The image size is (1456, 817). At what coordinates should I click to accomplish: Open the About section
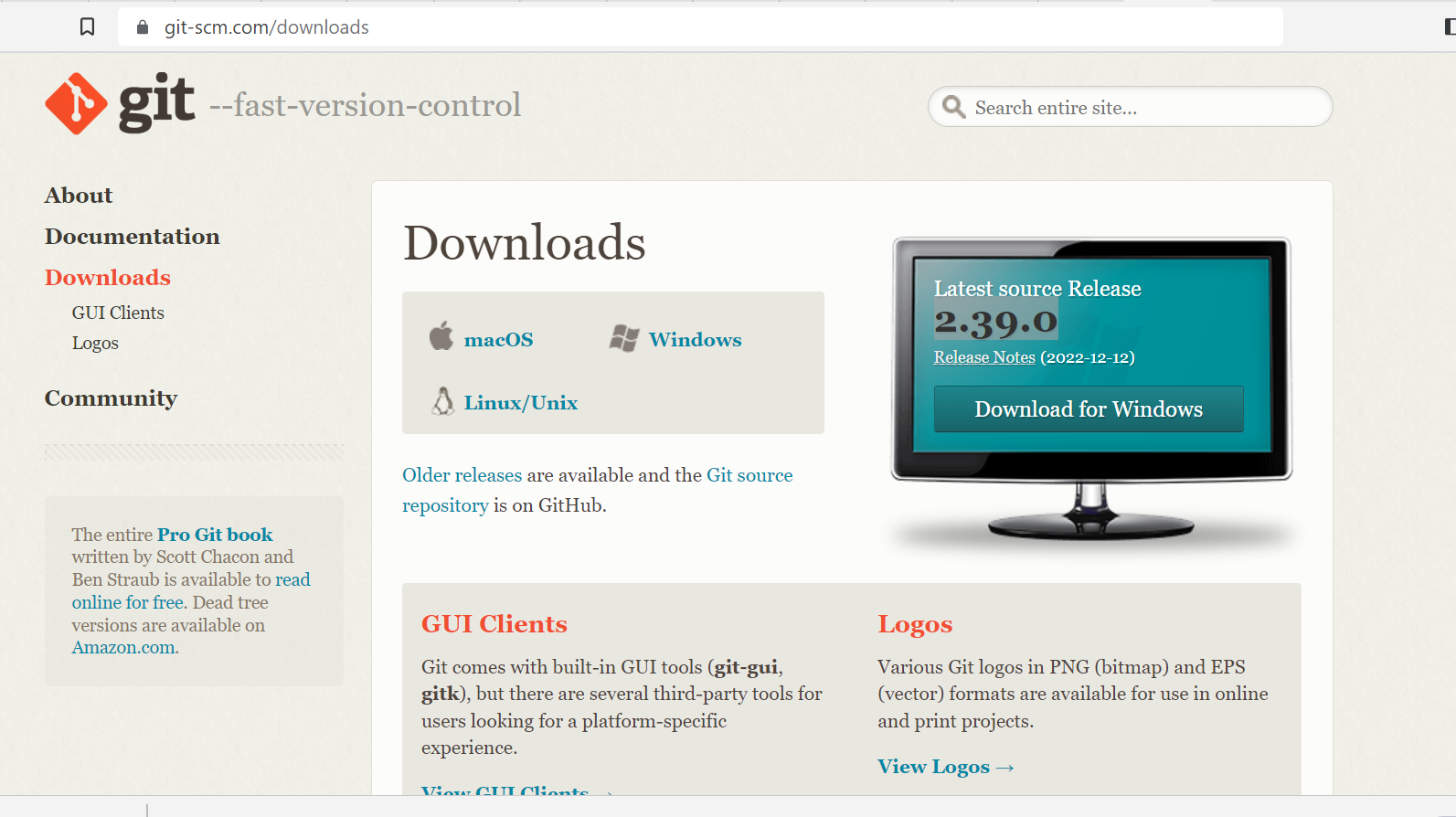(x=79, y=196)
